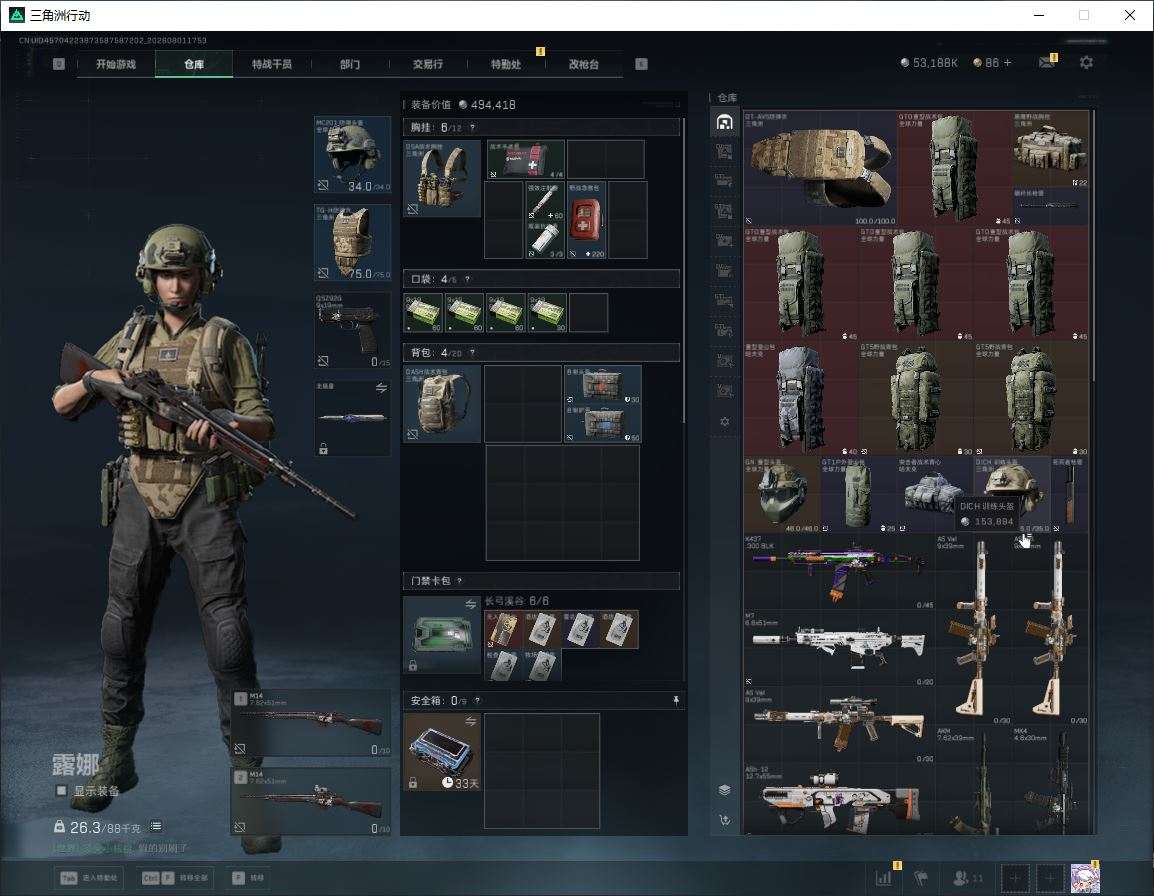Image resolution: width=1154 pixels, height=896 pixels.
Task: Select the DASH tactical backpack item
Action: pos(442,403)
